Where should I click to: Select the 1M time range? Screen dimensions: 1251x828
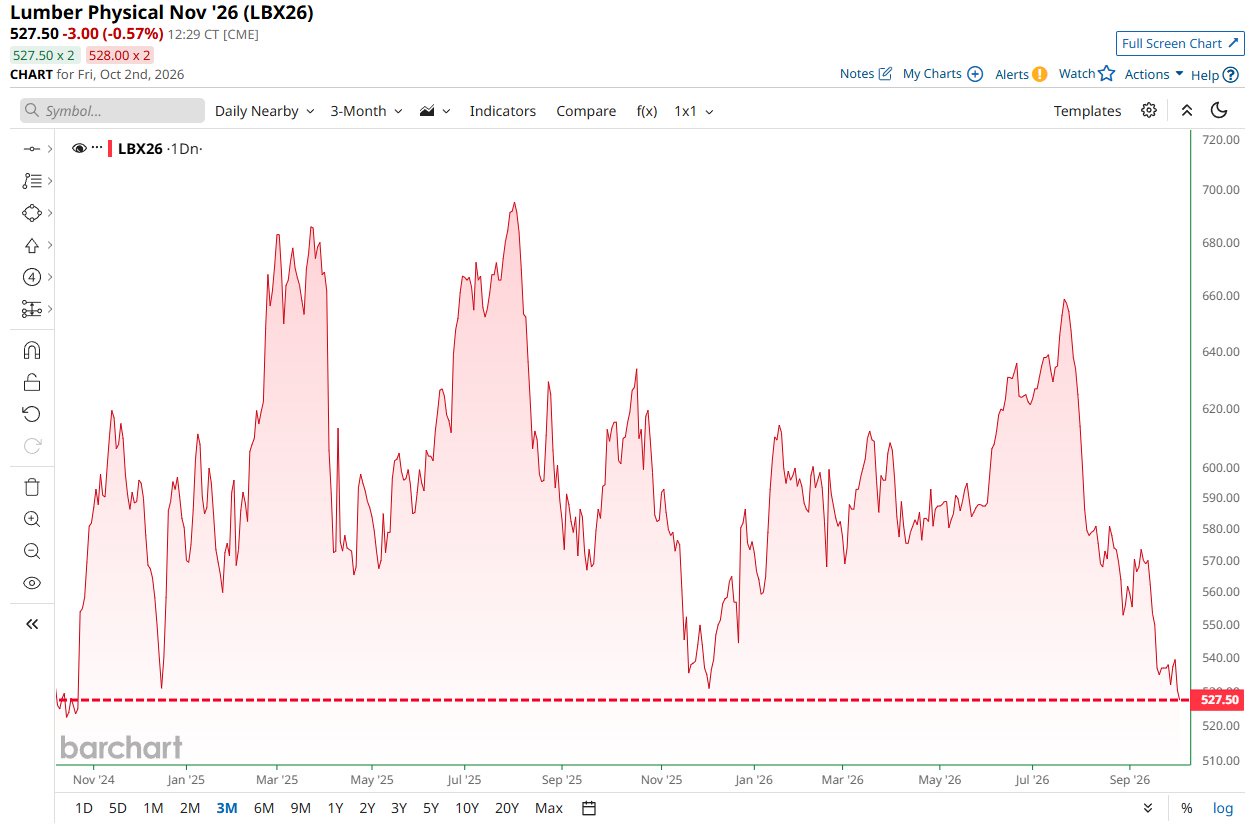click(153, 808)
